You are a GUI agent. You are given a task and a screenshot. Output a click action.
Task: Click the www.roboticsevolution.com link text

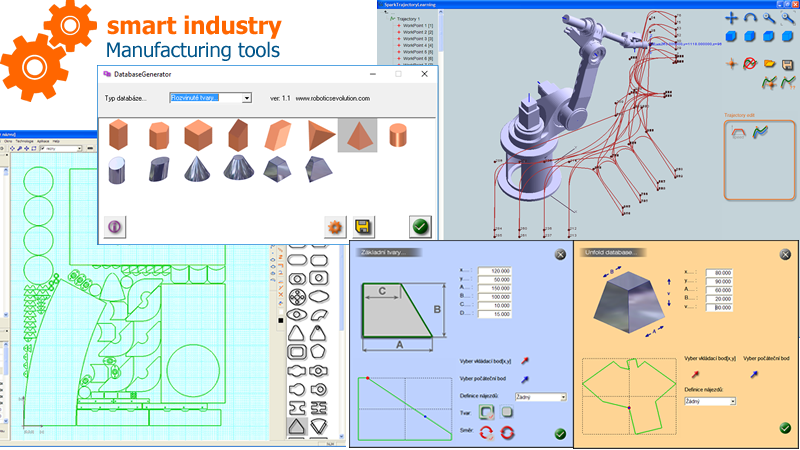click(x=333, y=98)
